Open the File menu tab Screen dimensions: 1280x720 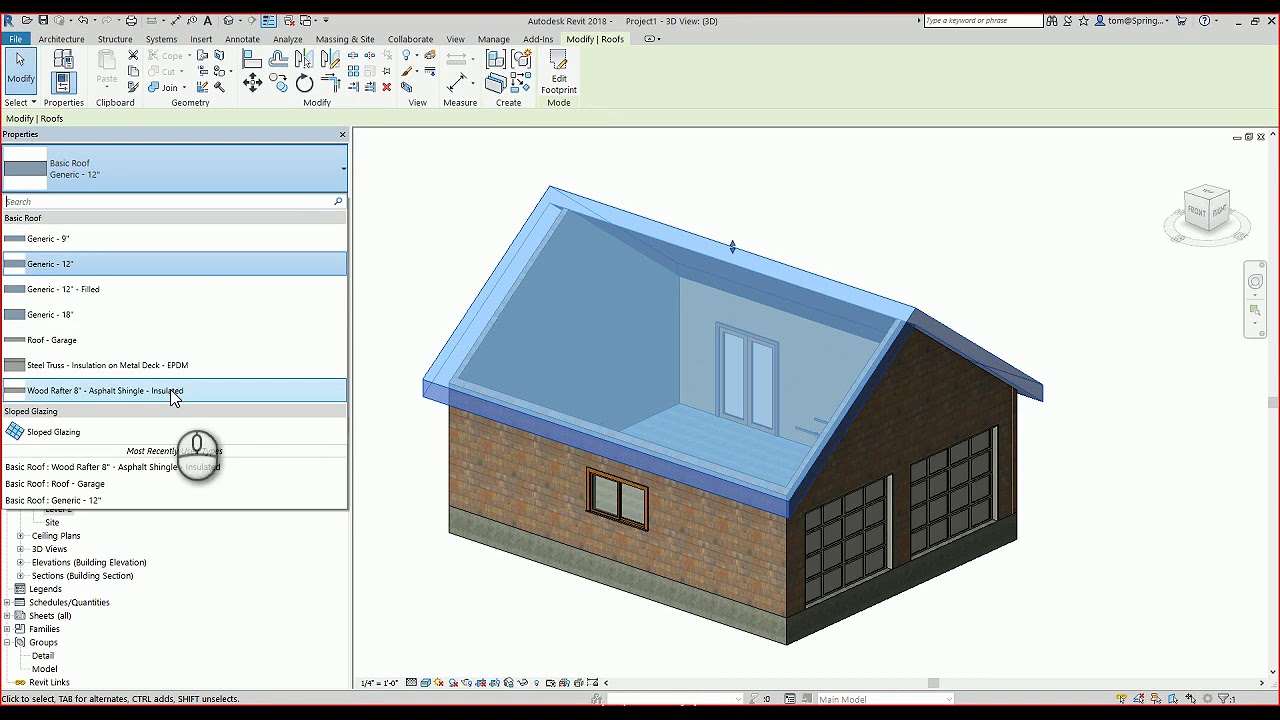[x=15, y=39]
